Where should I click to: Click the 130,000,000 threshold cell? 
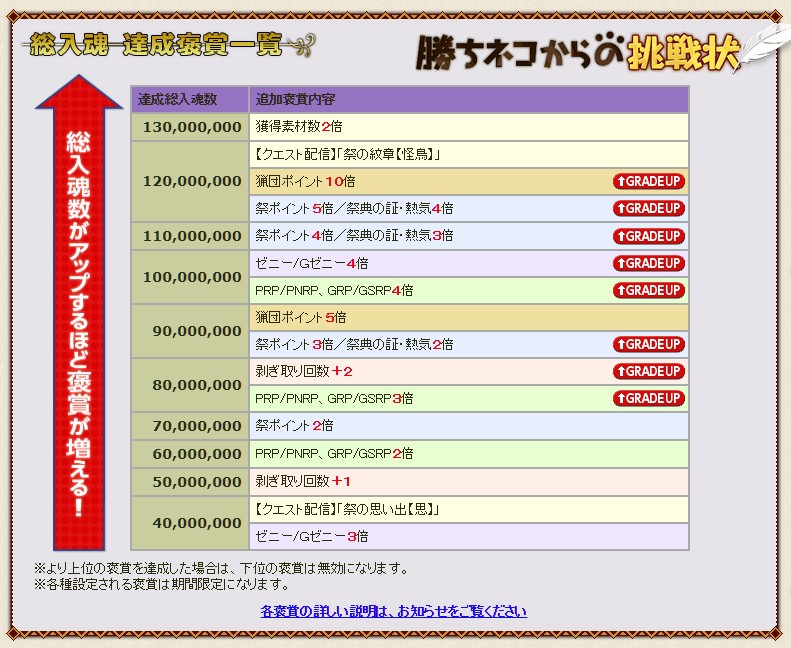190,127
